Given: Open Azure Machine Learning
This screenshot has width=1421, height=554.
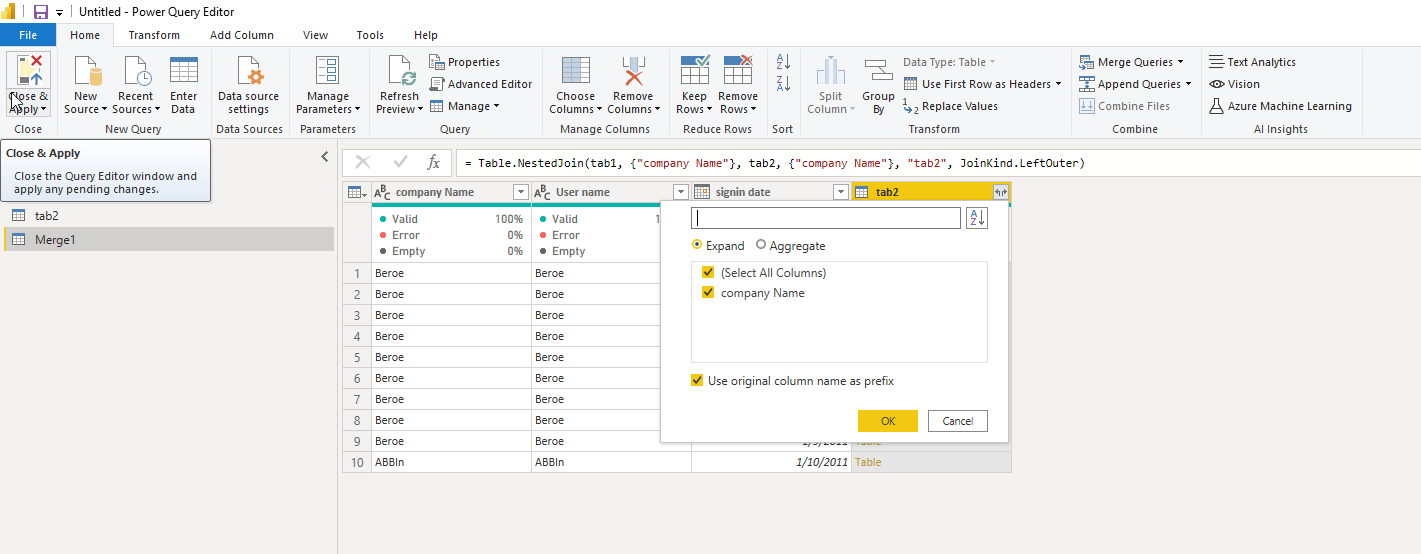Looking at the screenshot, I should pos(1280,106).
